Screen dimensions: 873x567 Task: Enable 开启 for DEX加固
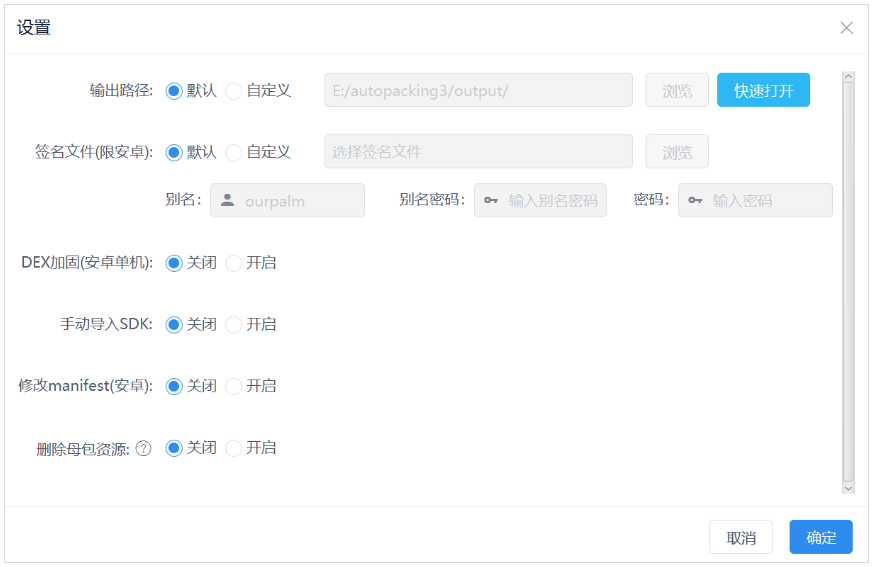pyautogui.click(x=234, y=263)
